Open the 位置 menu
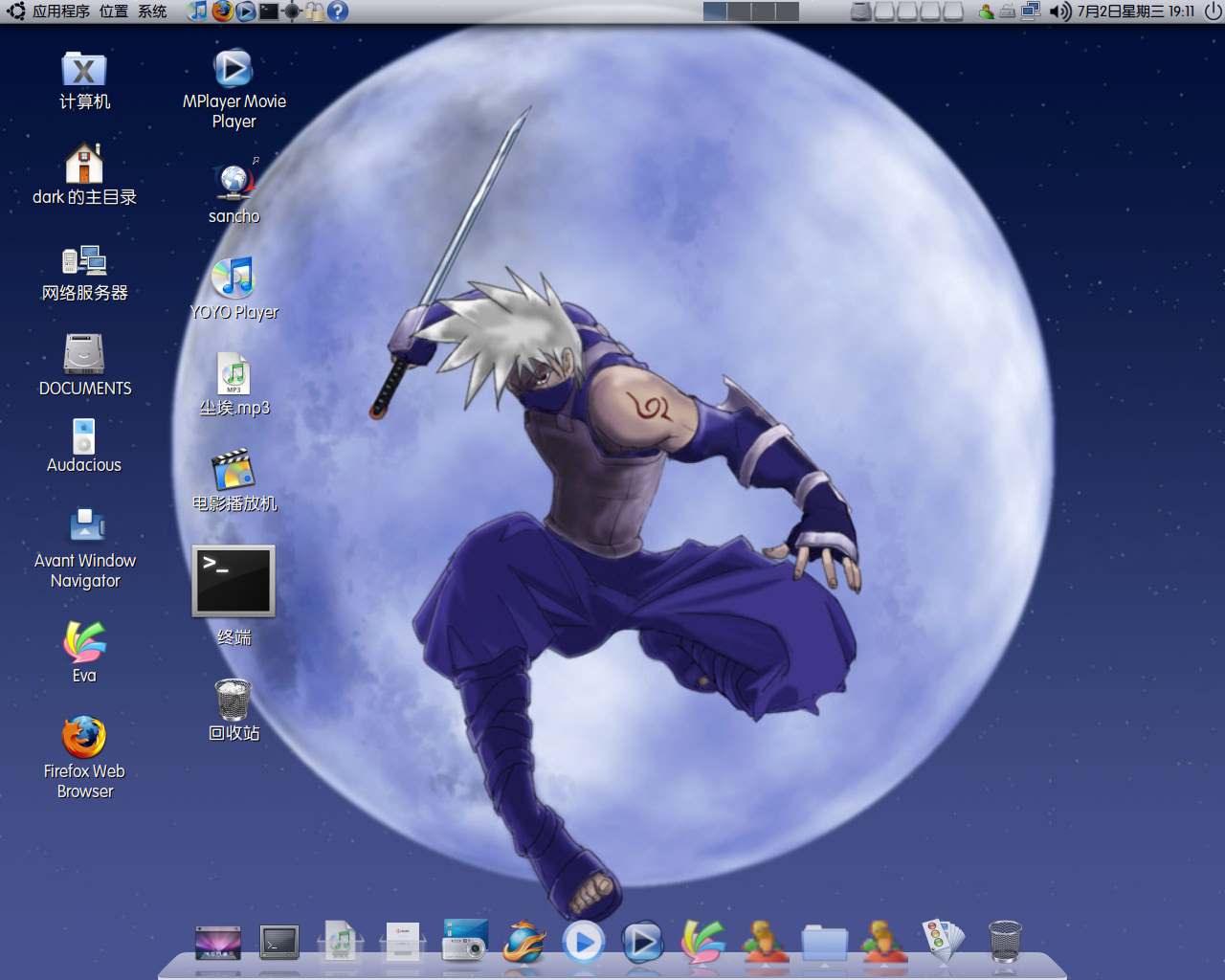This screenshot has height=980, width=1225. click(x=114, y=11)
